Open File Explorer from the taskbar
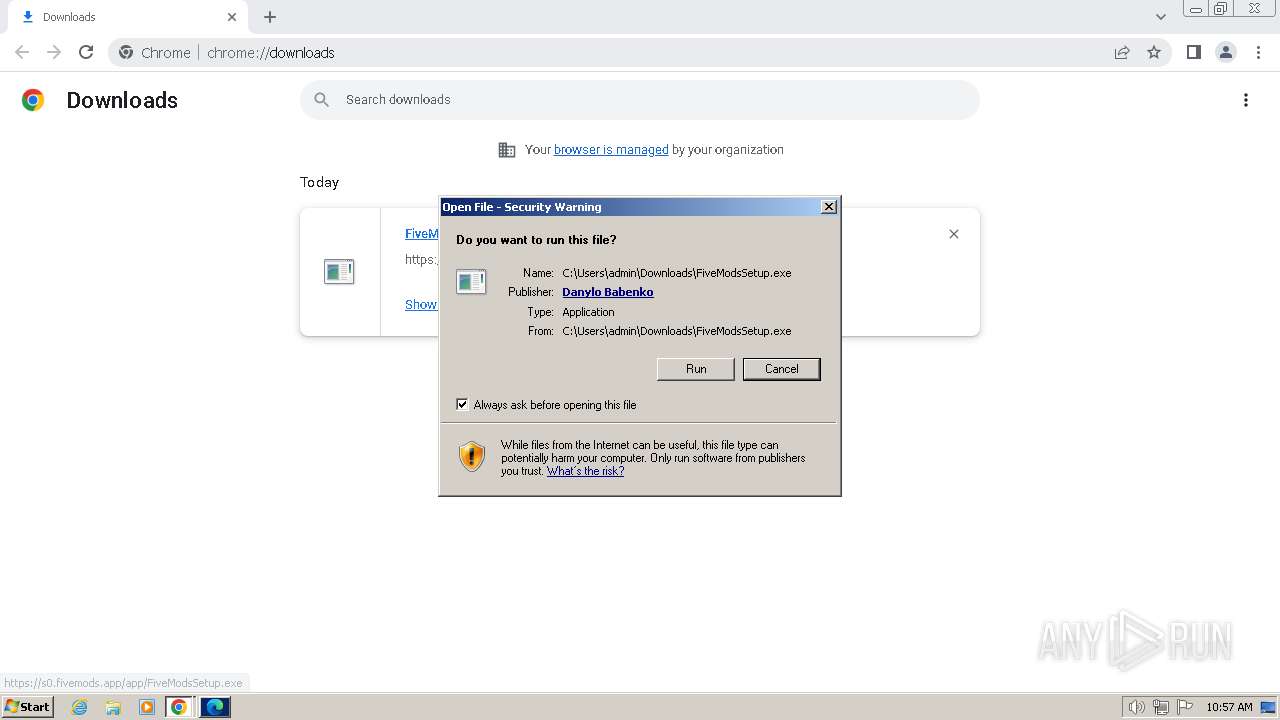This screenshot has width=1280, height=720. click(113, 707)
